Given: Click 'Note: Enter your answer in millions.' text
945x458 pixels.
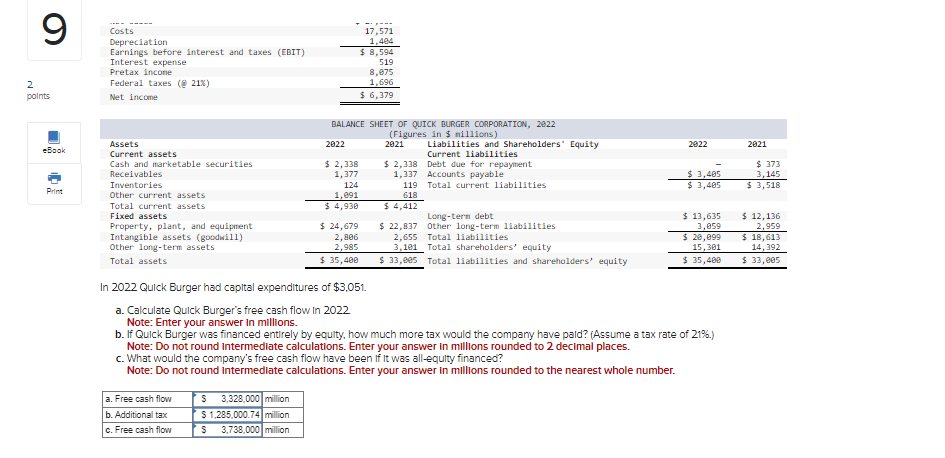Looking at the screenshot, I should coord(212,322).
